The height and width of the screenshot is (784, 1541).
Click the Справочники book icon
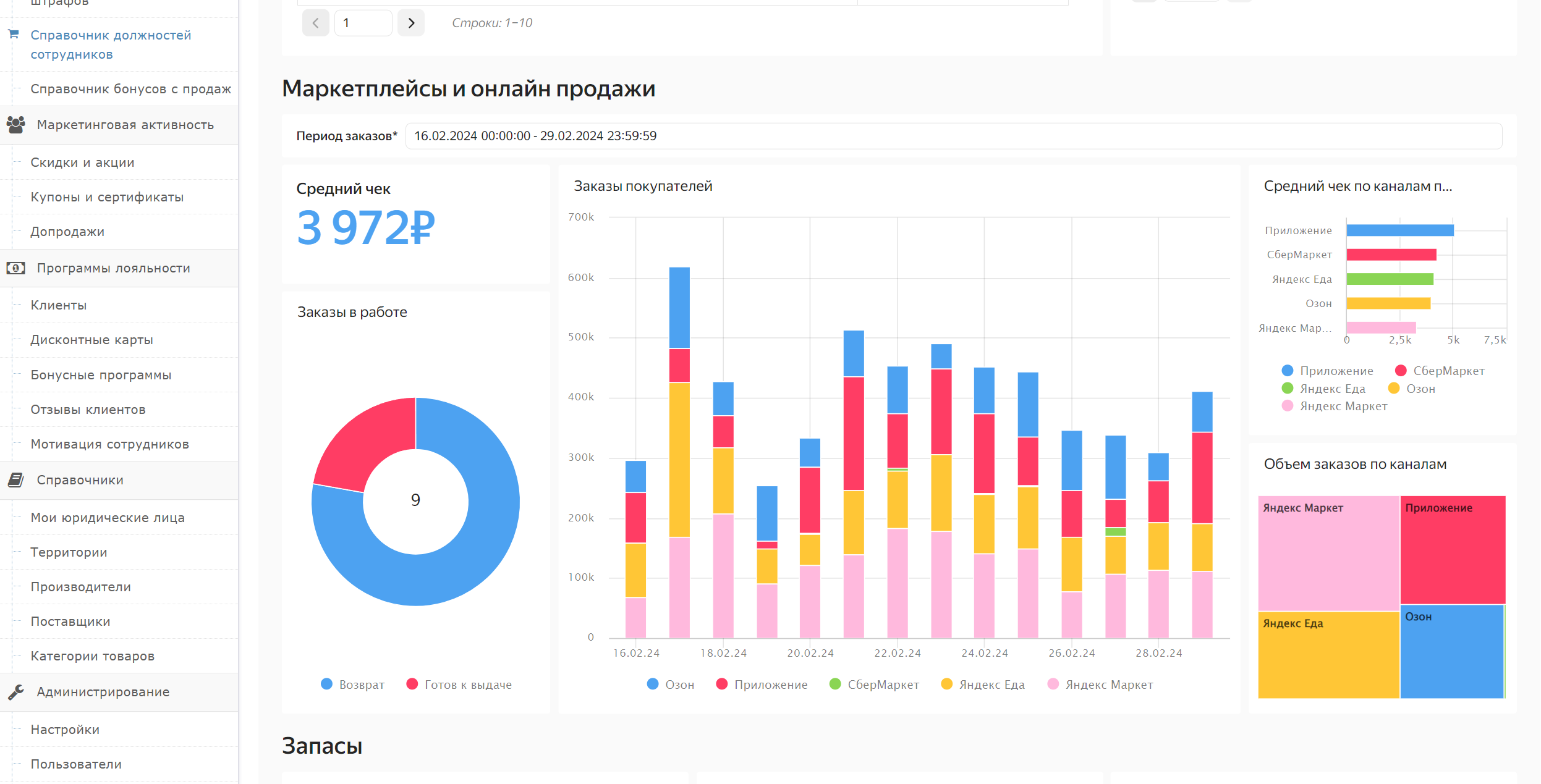[16, 480]
